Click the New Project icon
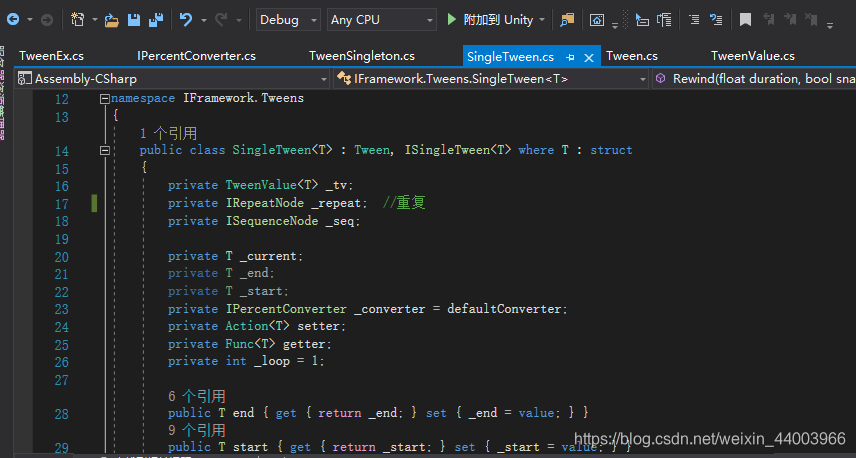The image size is (856, 458). (78, 20)
